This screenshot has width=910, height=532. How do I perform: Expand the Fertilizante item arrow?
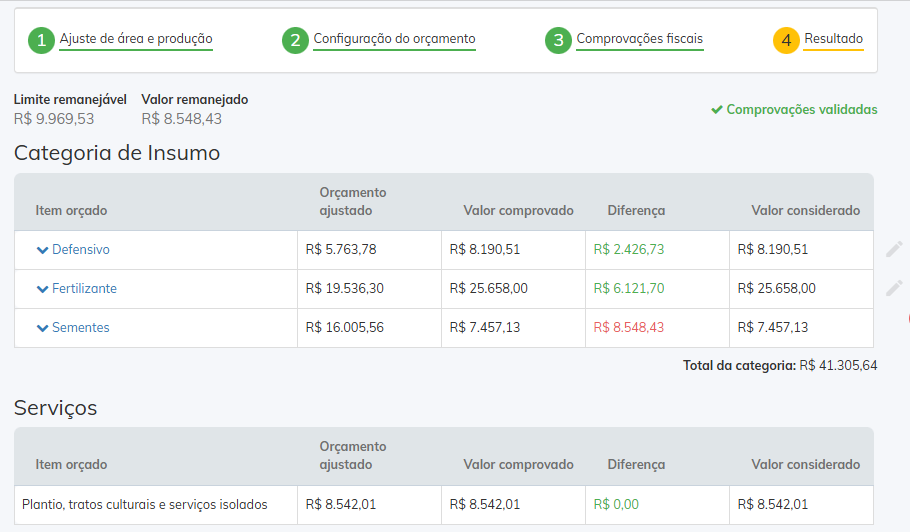click(x=42, y=289)
